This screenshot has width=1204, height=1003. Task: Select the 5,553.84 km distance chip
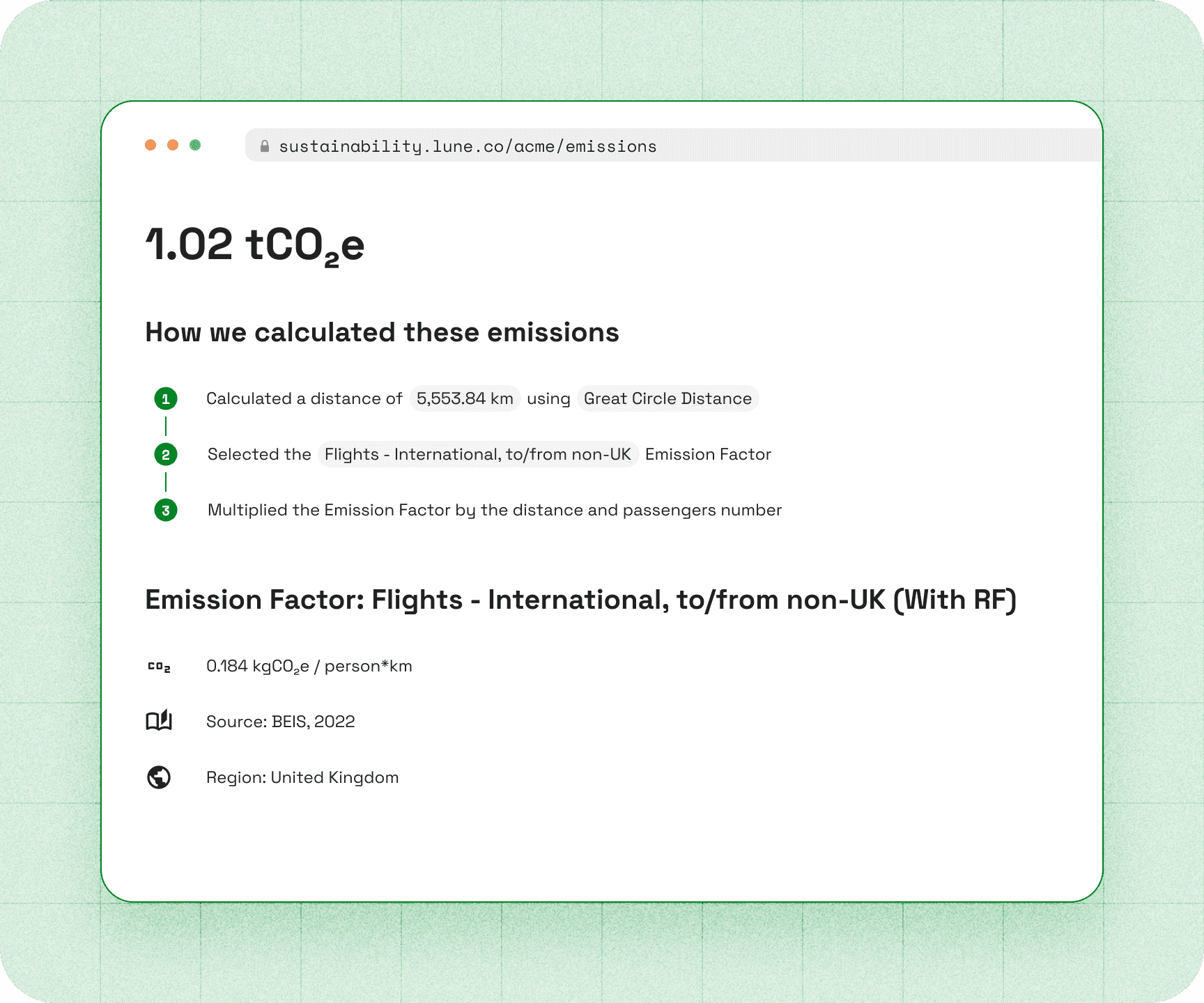tap(464, 398)
